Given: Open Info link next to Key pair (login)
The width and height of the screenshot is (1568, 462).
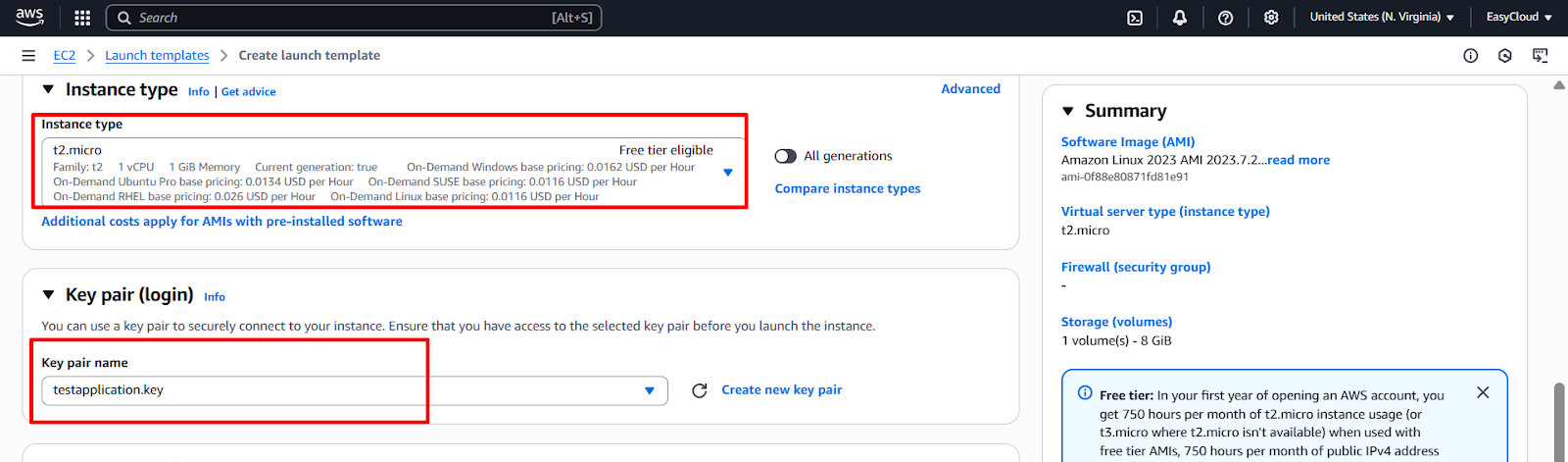Looking at the screenshot, I should coord(215,297).
